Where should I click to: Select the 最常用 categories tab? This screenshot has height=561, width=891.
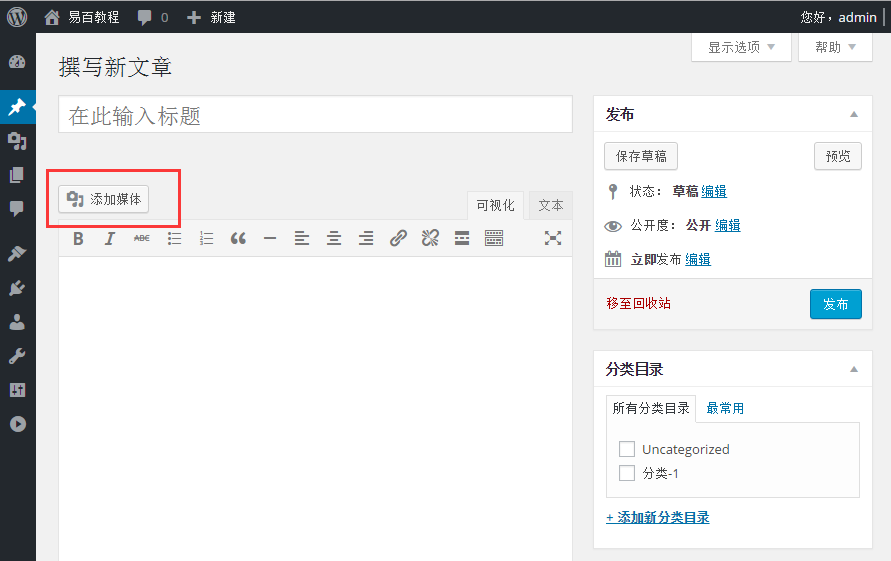(x=725, y=408)
